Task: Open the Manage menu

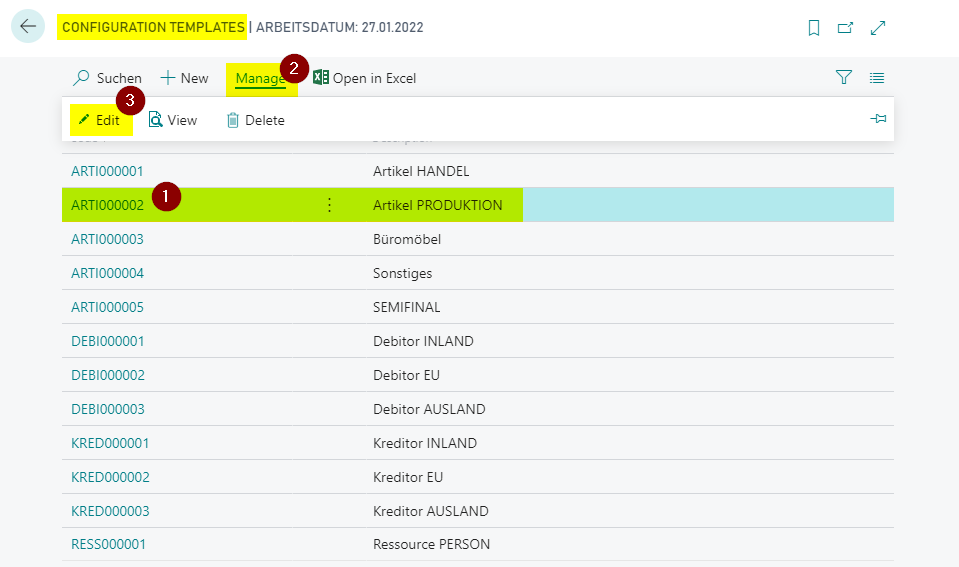Action: coord(260,78)
